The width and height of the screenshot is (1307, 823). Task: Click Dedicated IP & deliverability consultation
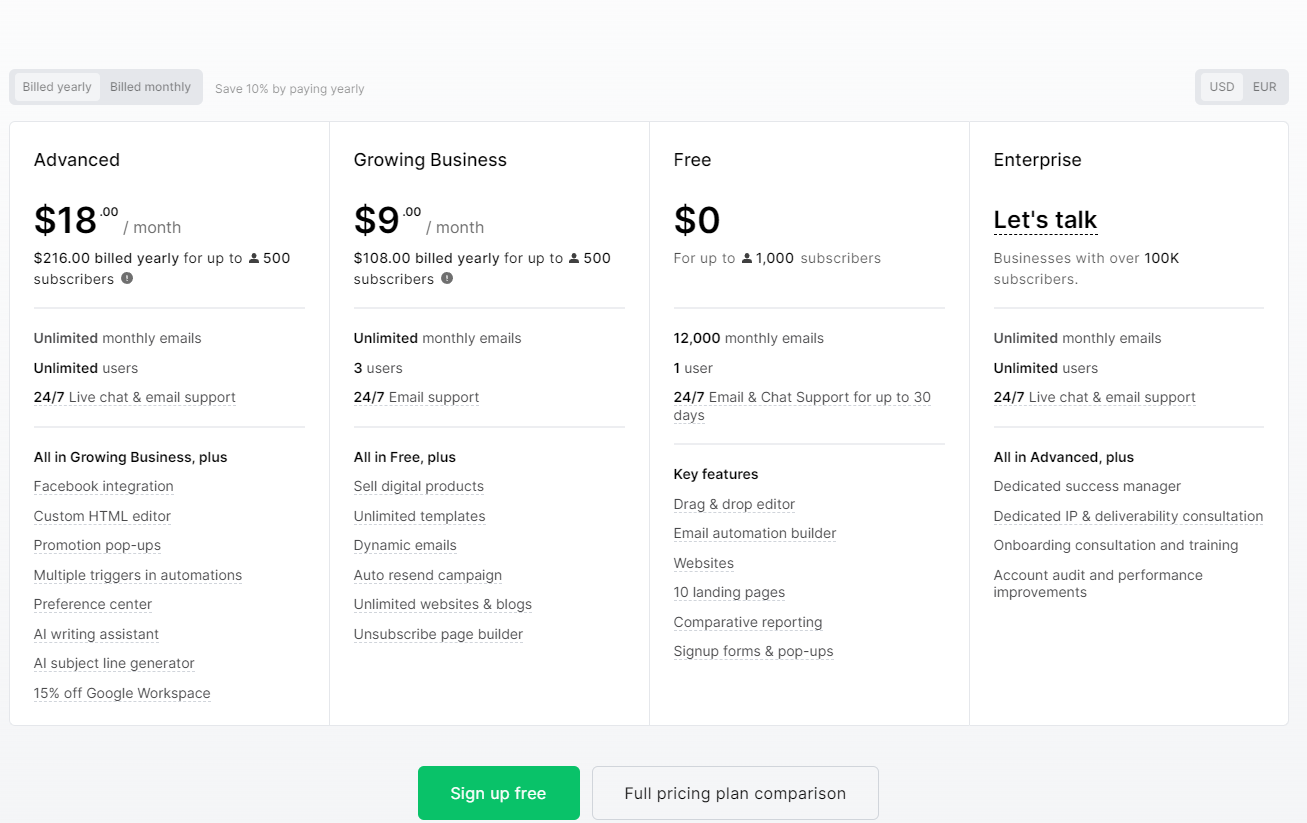coord(1128,516)
